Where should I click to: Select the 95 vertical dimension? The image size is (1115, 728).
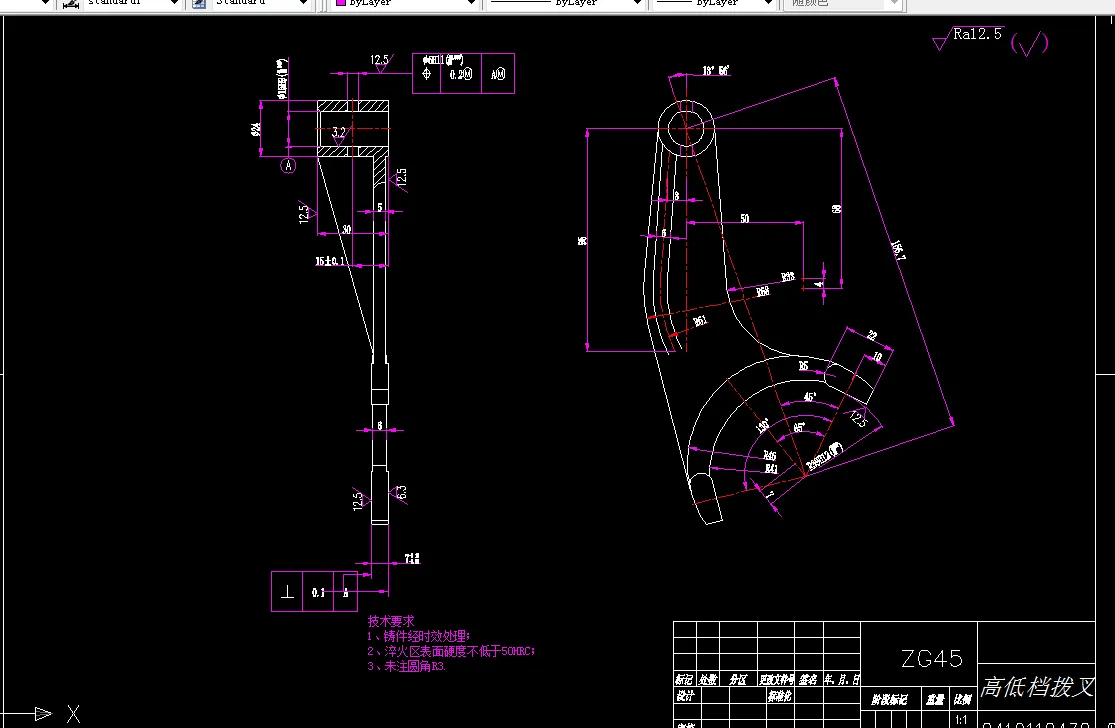click(582, 240)
